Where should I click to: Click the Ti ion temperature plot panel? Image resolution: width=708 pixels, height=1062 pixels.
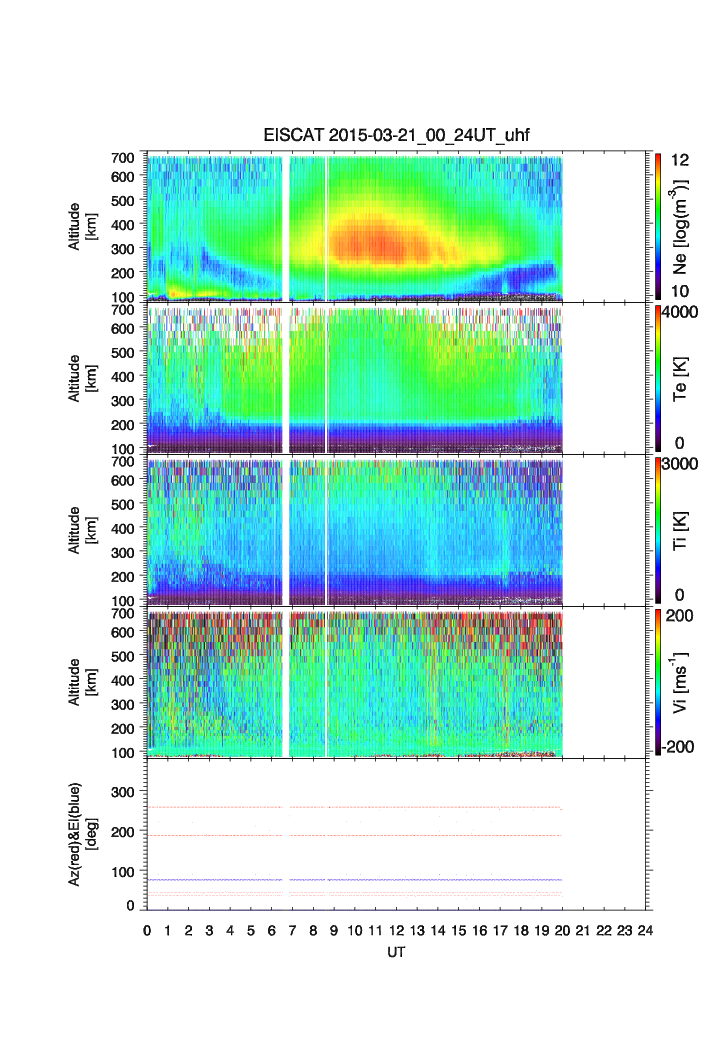[396, 530]
